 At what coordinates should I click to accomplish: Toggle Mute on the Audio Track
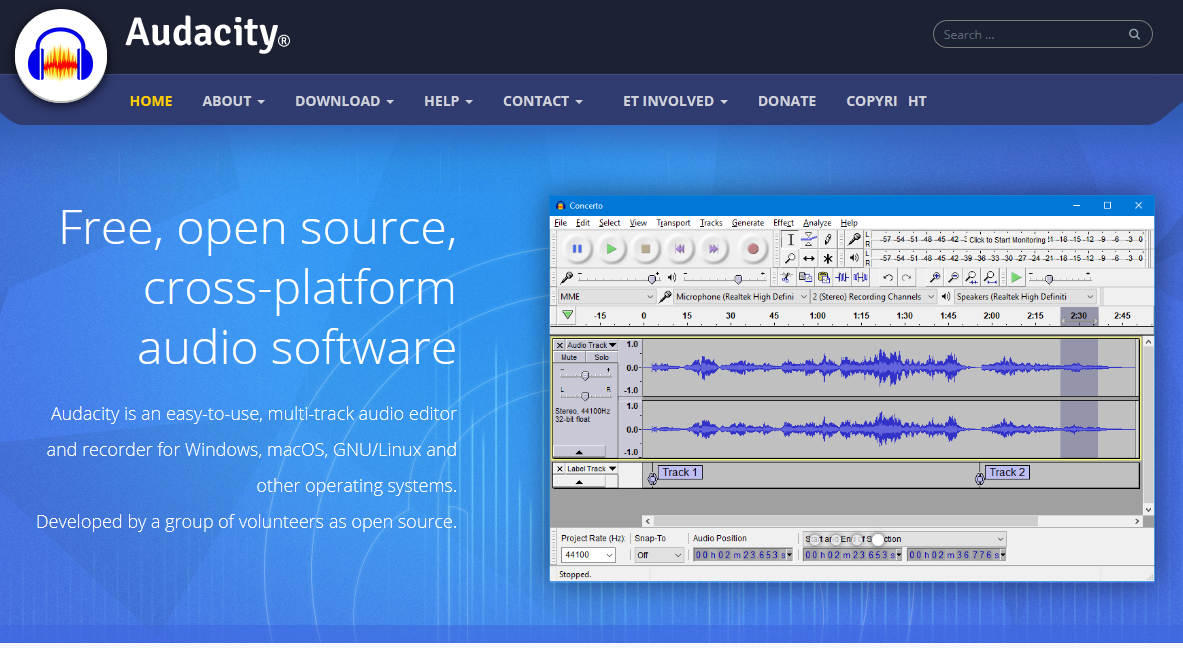pyautogui.click(x=569, y=357)
